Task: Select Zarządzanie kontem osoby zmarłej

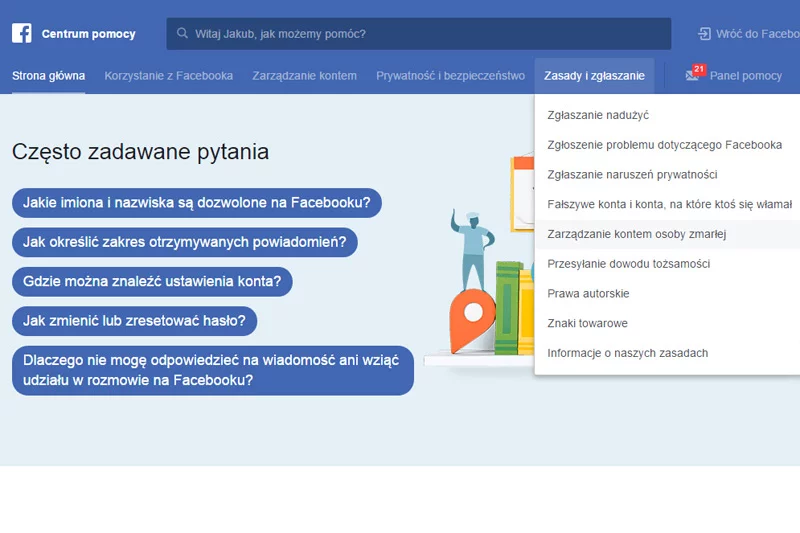Action: (667, 234)
